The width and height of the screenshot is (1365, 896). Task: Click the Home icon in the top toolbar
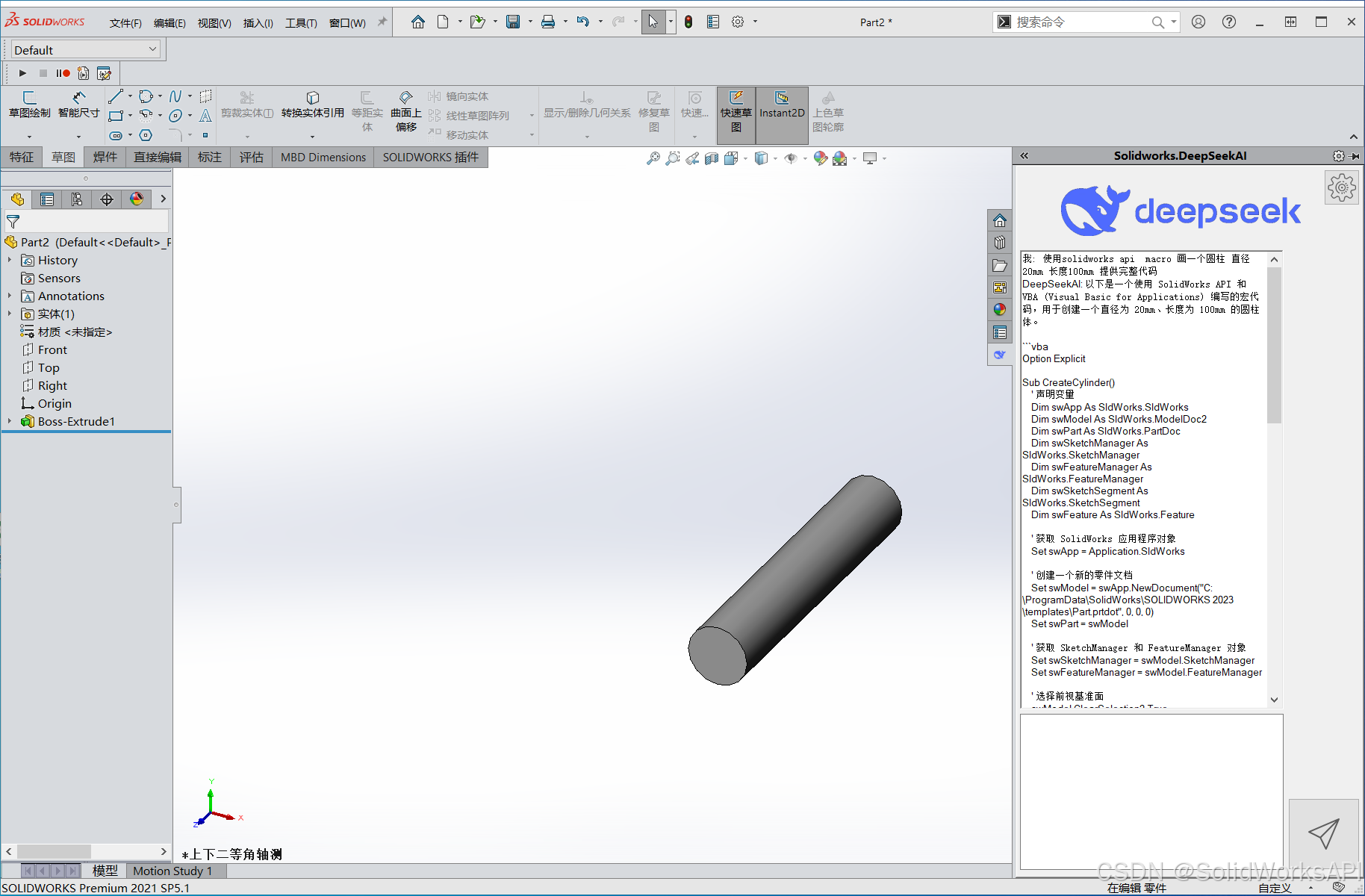(418, 22)
